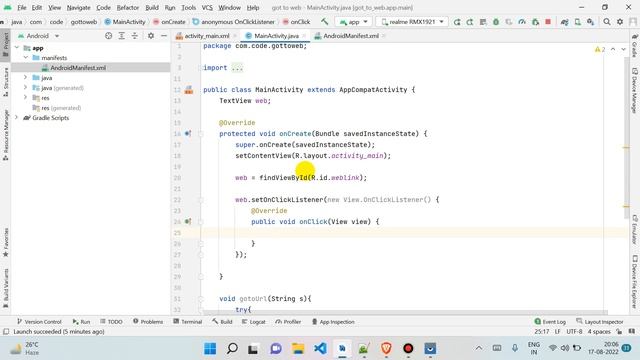Click the 4 spaces indent status entry
Screen dimensions: 640x360
click(599, 331)
